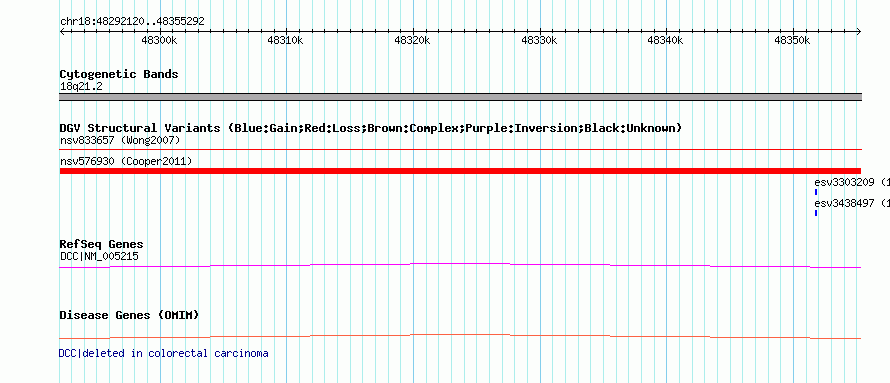Viewport: 890px width, 383px height.
Task: Click the left arrow end of the ruler
Action: (62, 31)
